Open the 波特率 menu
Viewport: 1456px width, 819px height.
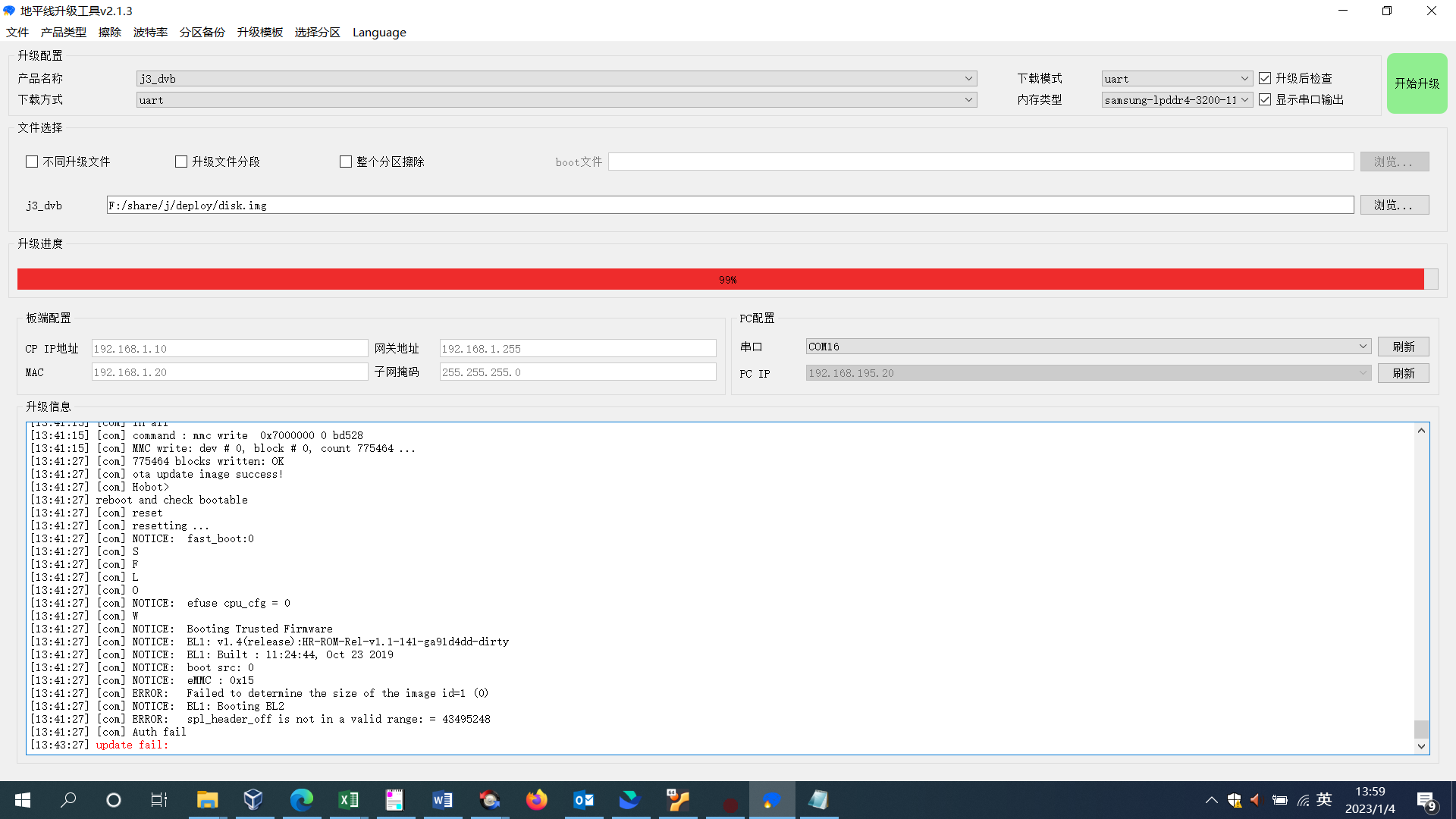[x=150, y=32]
